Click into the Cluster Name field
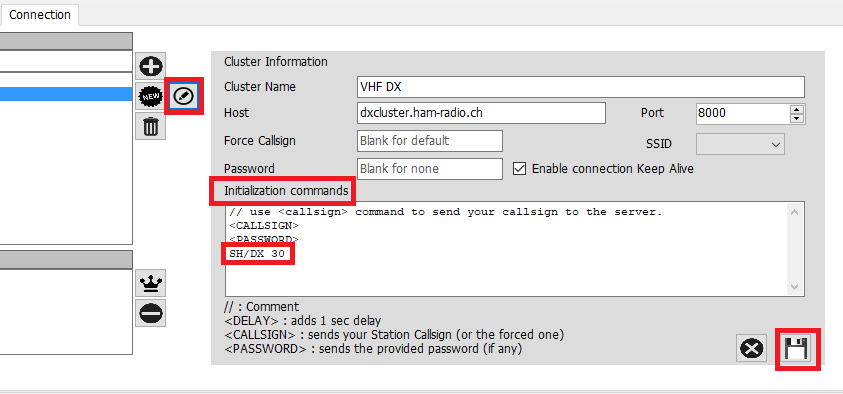 [x=581, y=87]
